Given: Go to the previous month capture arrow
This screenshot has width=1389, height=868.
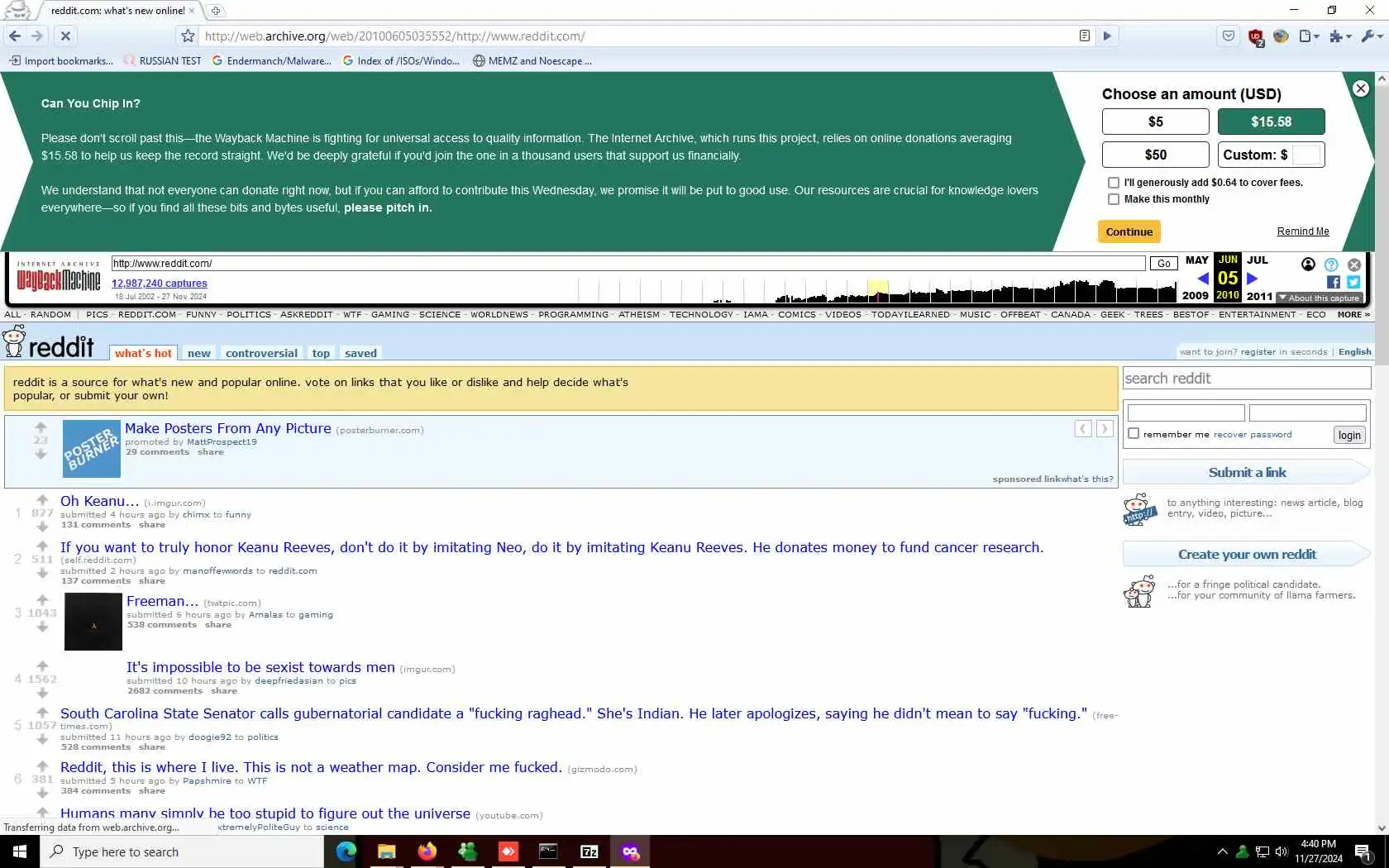Looking at the screenshot, I should (x=1203, y=279).
